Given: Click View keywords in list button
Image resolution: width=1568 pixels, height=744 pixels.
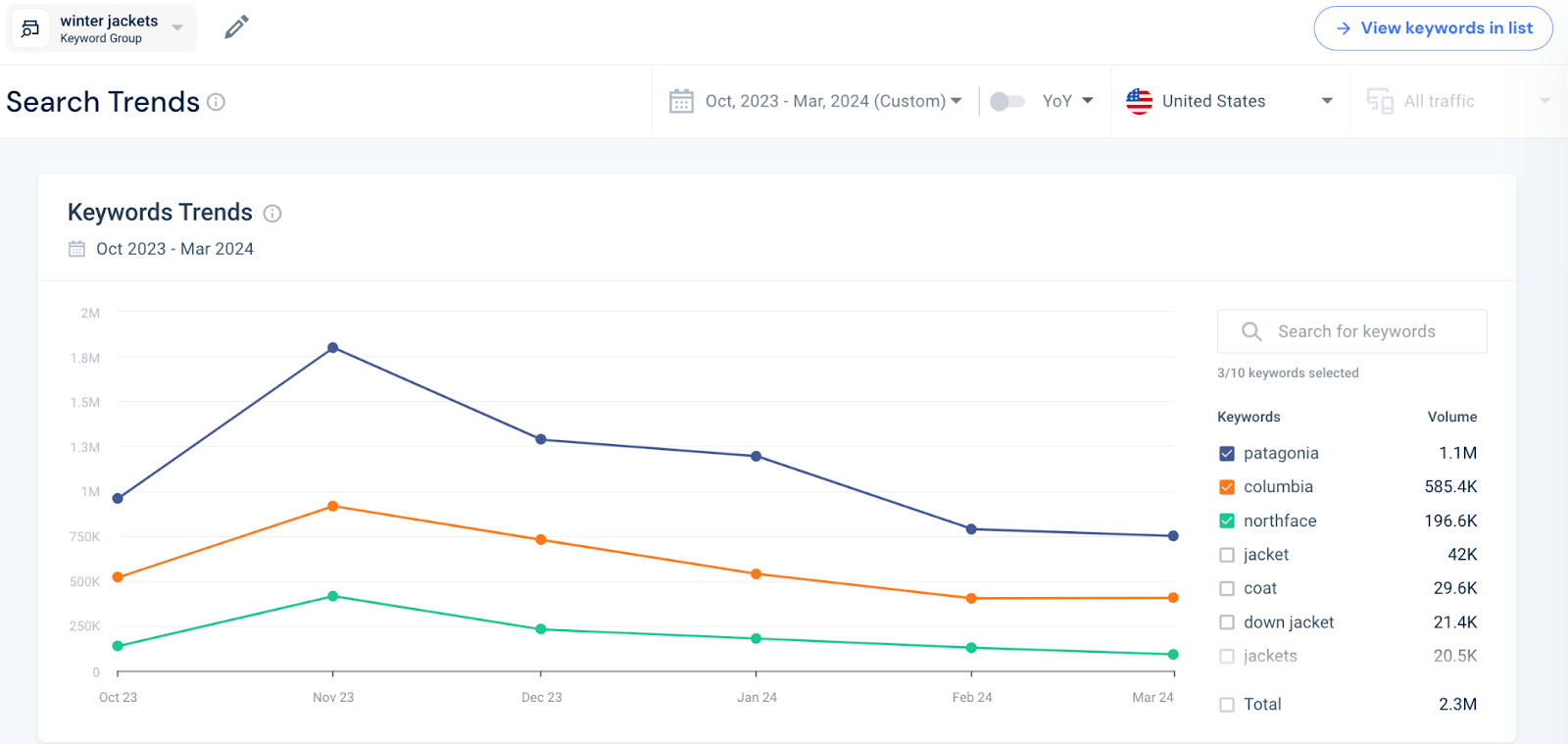Looking at the screenshot, I should point(1433,28).
